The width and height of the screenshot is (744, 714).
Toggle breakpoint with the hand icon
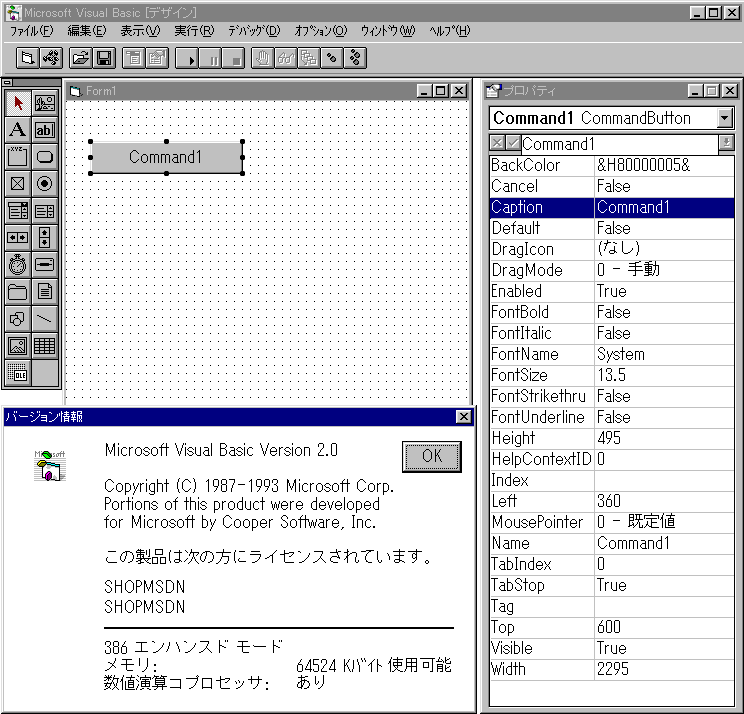point(262,58)
